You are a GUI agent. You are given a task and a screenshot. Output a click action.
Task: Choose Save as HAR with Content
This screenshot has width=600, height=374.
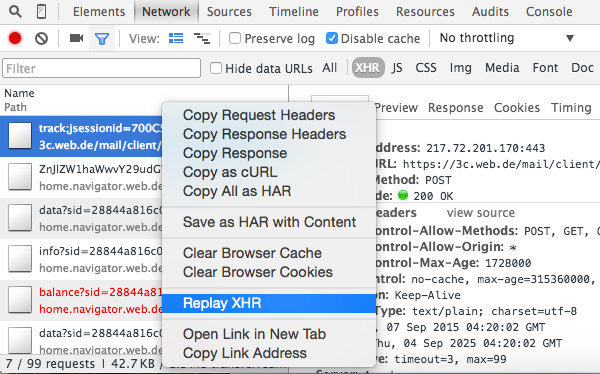coord(269,222)
